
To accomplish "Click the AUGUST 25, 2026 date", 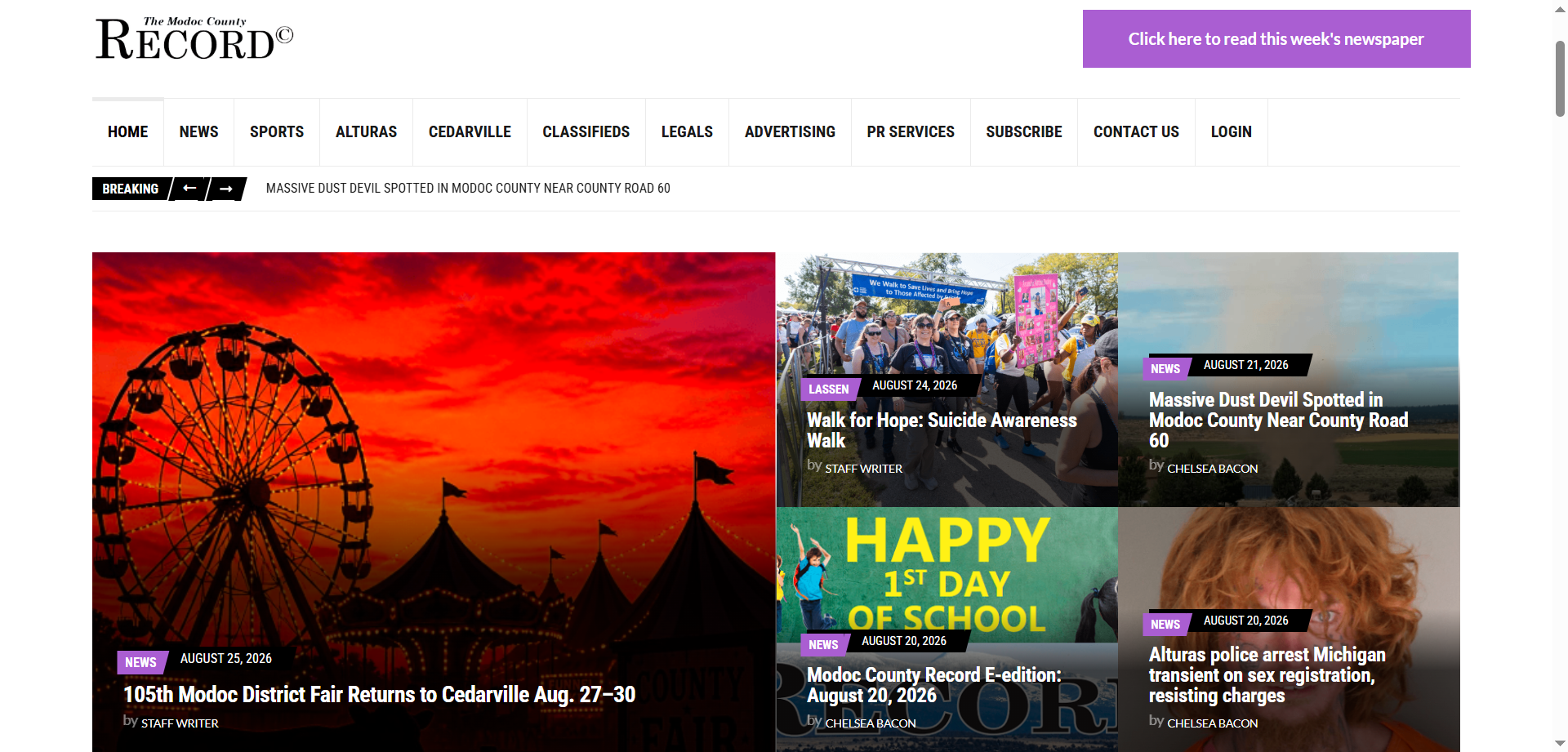I will (x=226, y=659).
